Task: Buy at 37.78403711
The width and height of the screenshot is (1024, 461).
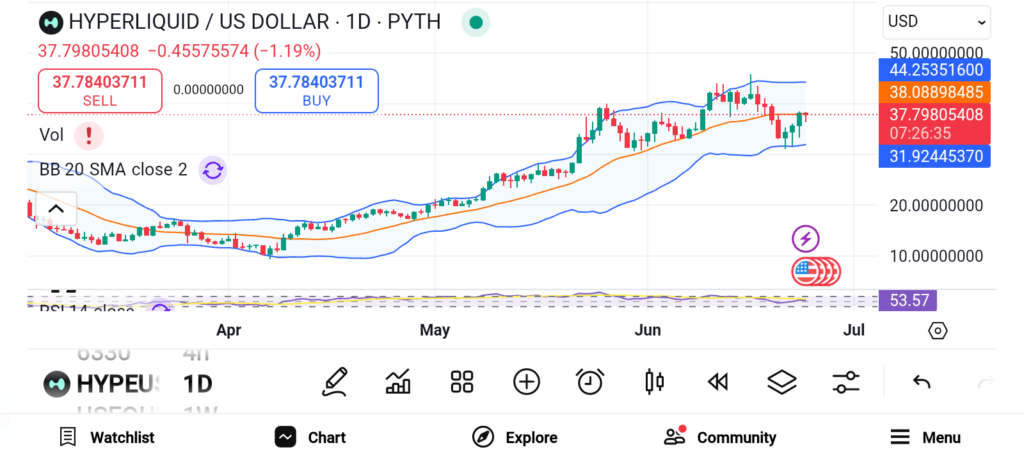Action: (317, 91)
